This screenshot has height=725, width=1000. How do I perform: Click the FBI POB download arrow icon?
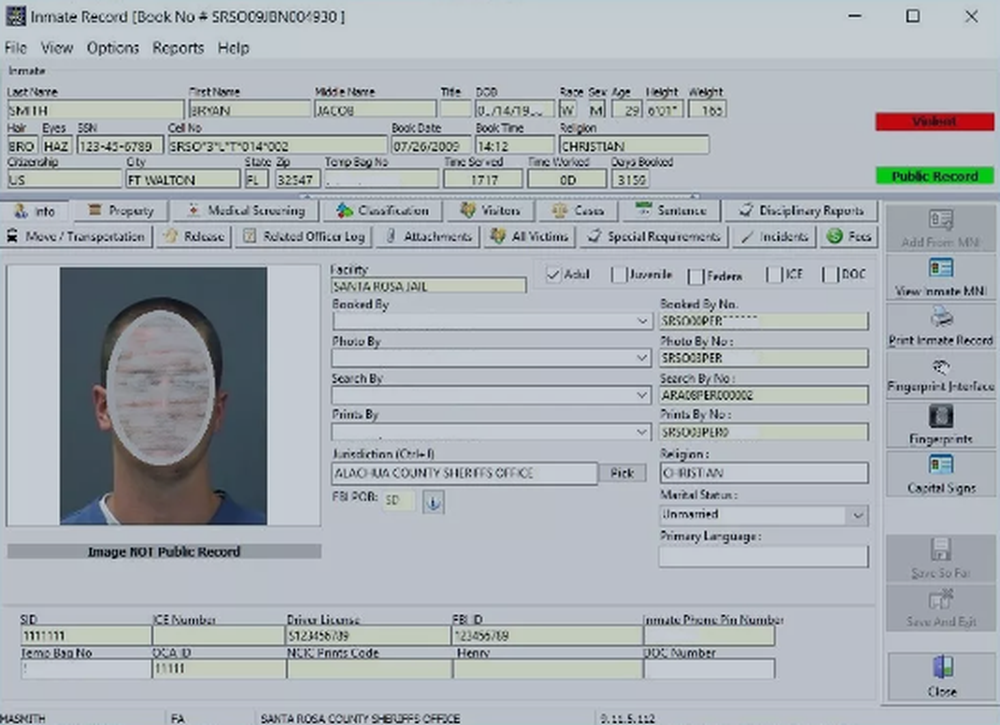click(433, 502)
